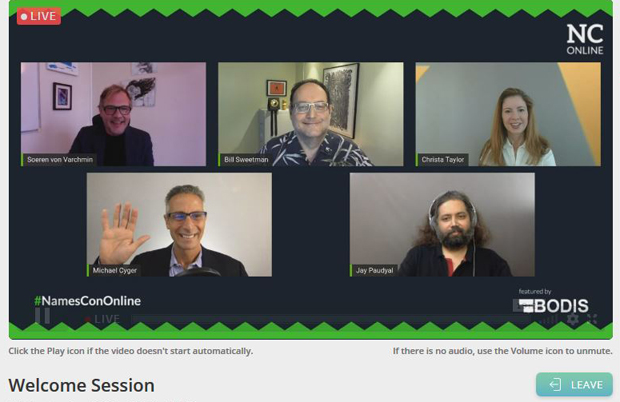Click the red LIVE badge
This screenshot has height=402, width=620.
(x=39, y=16)
